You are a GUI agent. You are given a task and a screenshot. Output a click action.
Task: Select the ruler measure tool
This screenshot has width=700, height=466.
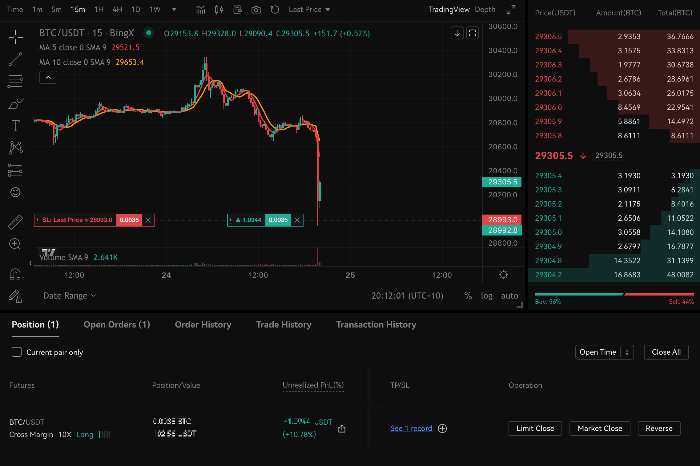16,222
